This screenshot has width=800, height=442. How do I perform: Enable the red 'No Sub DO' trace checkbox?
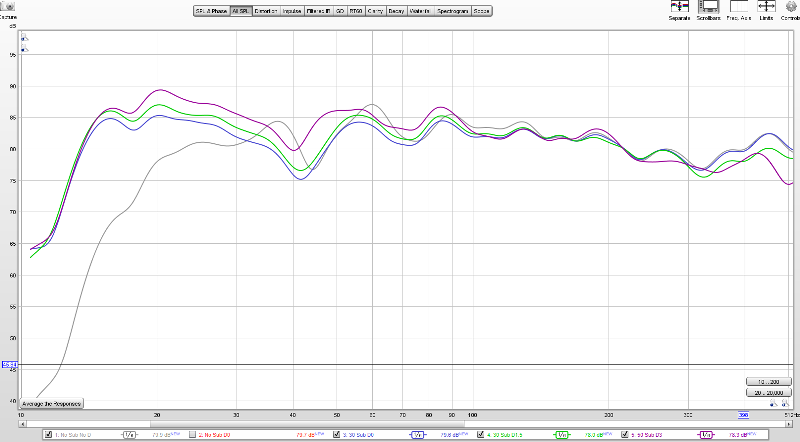(193, 435)
